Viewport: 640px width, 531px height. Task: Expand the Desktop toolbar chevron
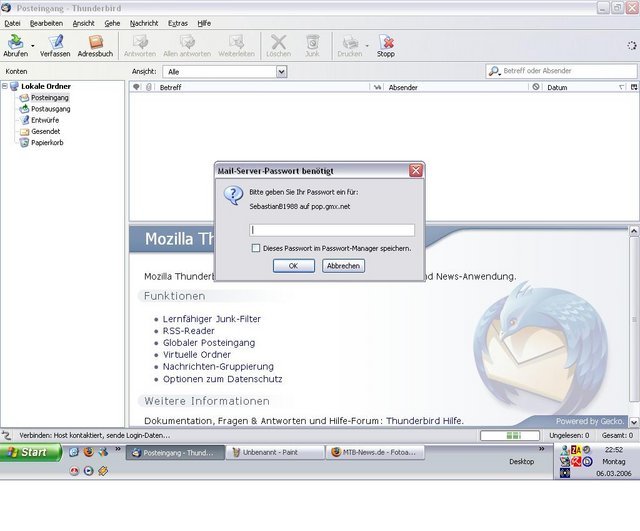[541, 449]
